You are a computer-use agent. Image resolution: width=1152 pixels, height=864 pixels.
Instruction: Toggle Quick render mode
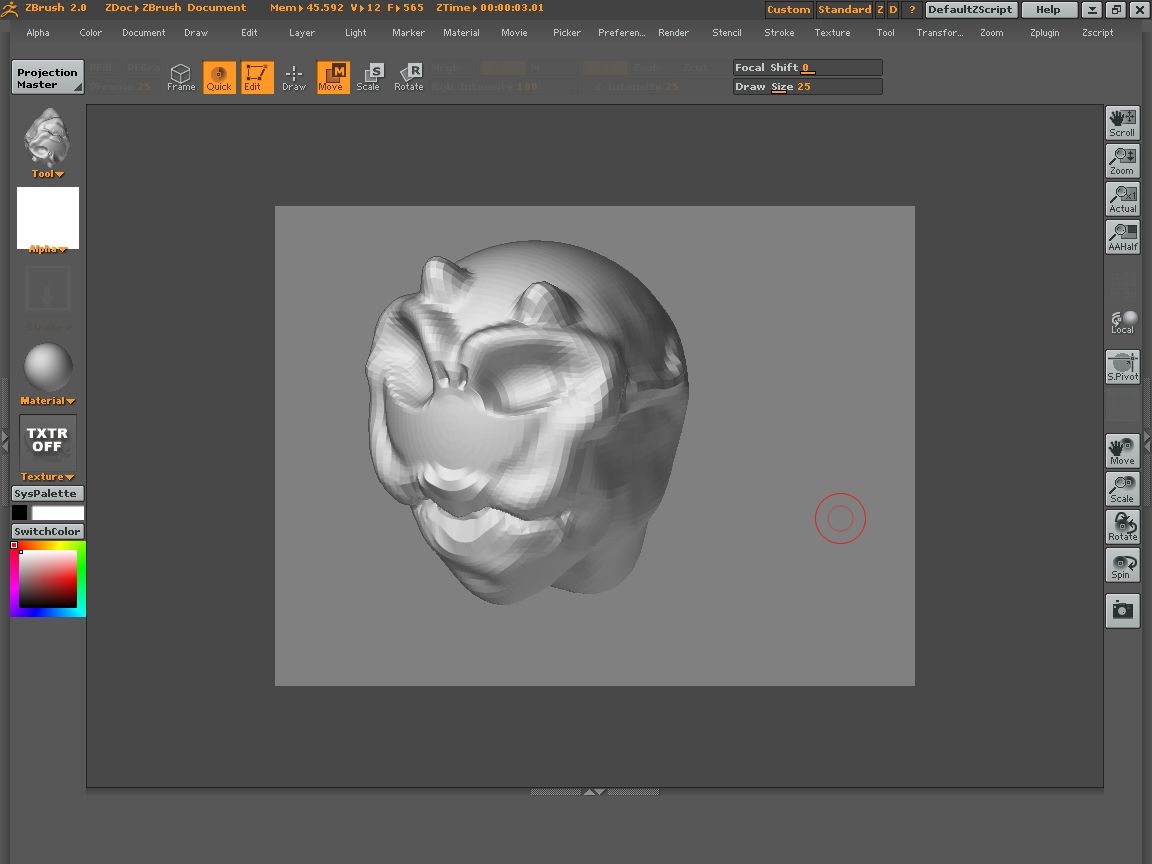(219, 77)
